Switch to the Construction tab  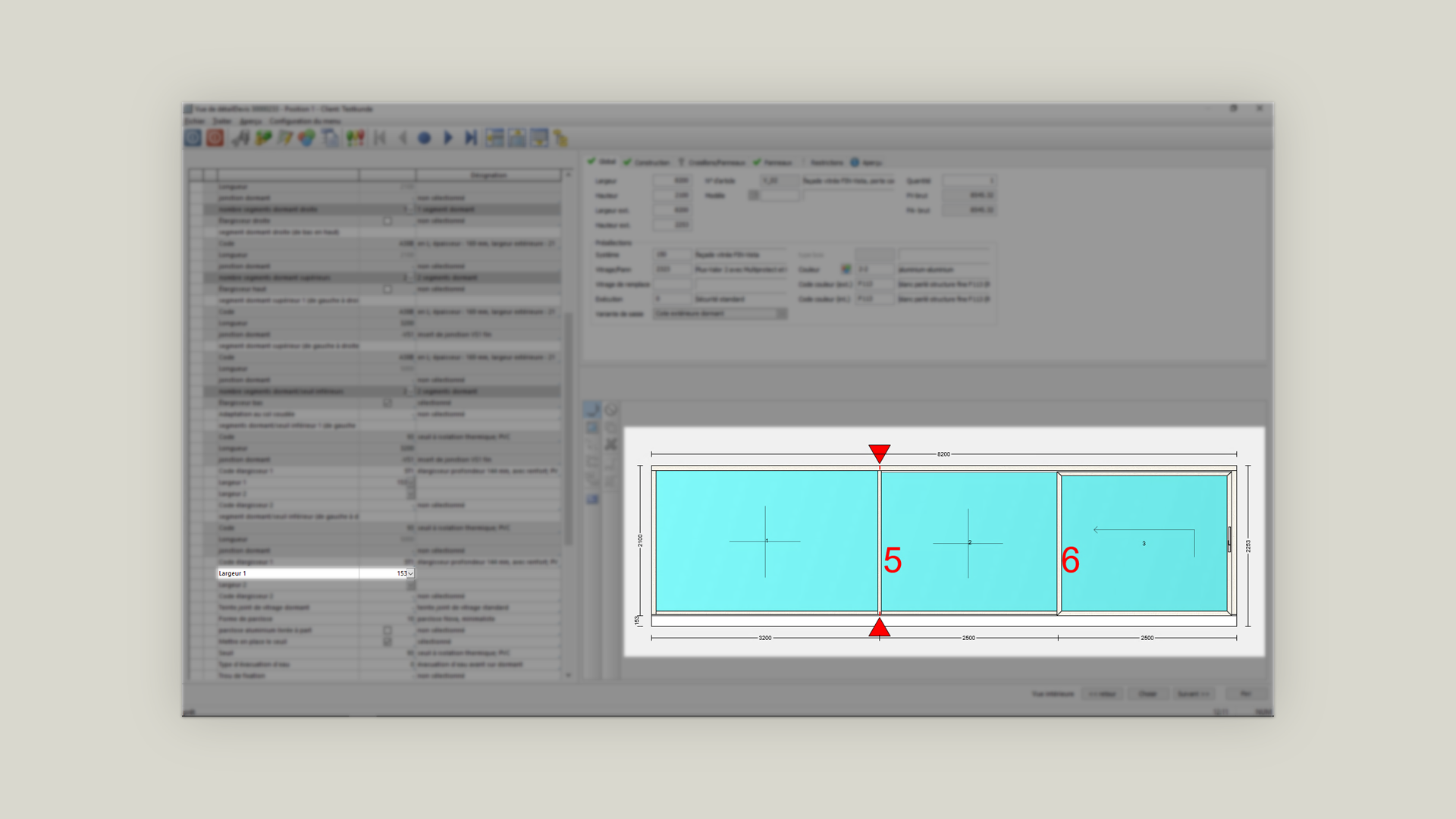tap(647, 162)
